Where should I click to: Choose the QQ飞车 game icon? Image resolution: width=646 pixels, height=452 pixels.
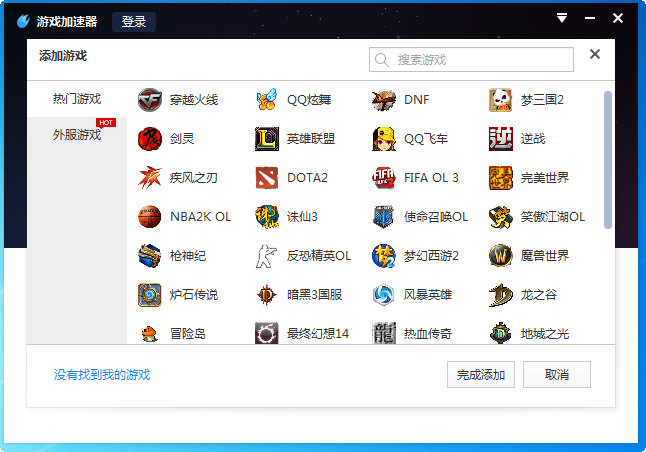pyautogui.click(x=384, y=139)
